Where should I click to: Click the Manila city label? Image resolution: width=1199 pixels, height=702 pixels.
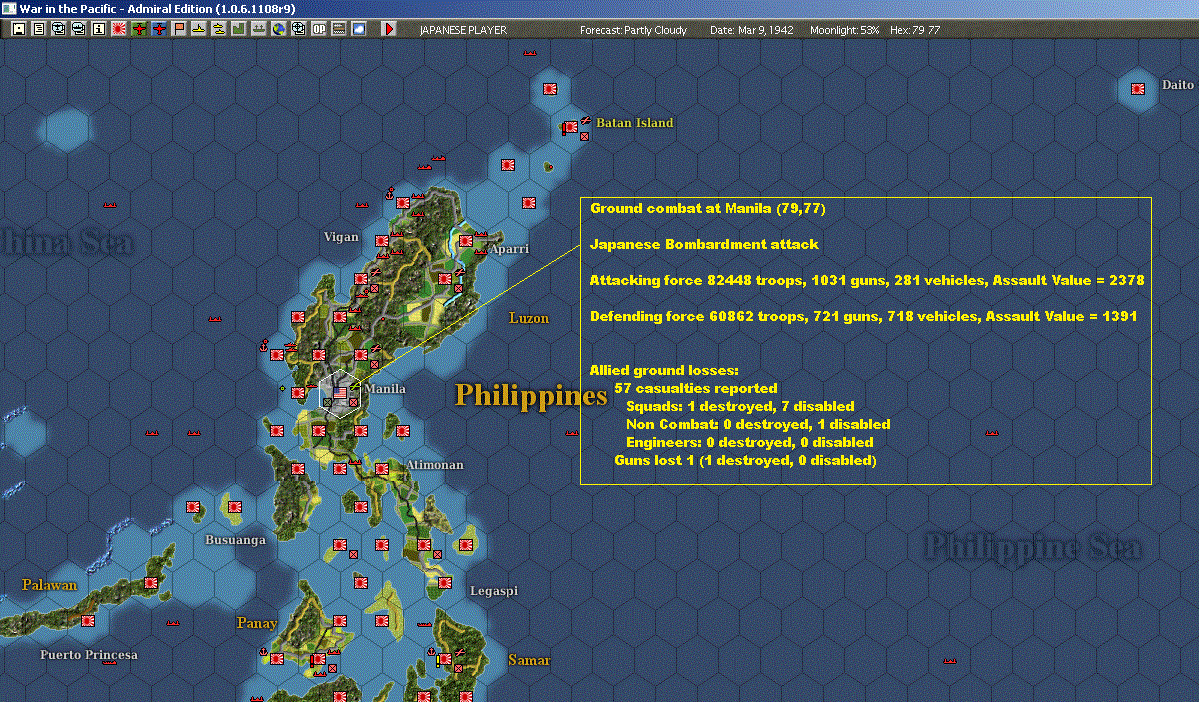coord(385,388)
